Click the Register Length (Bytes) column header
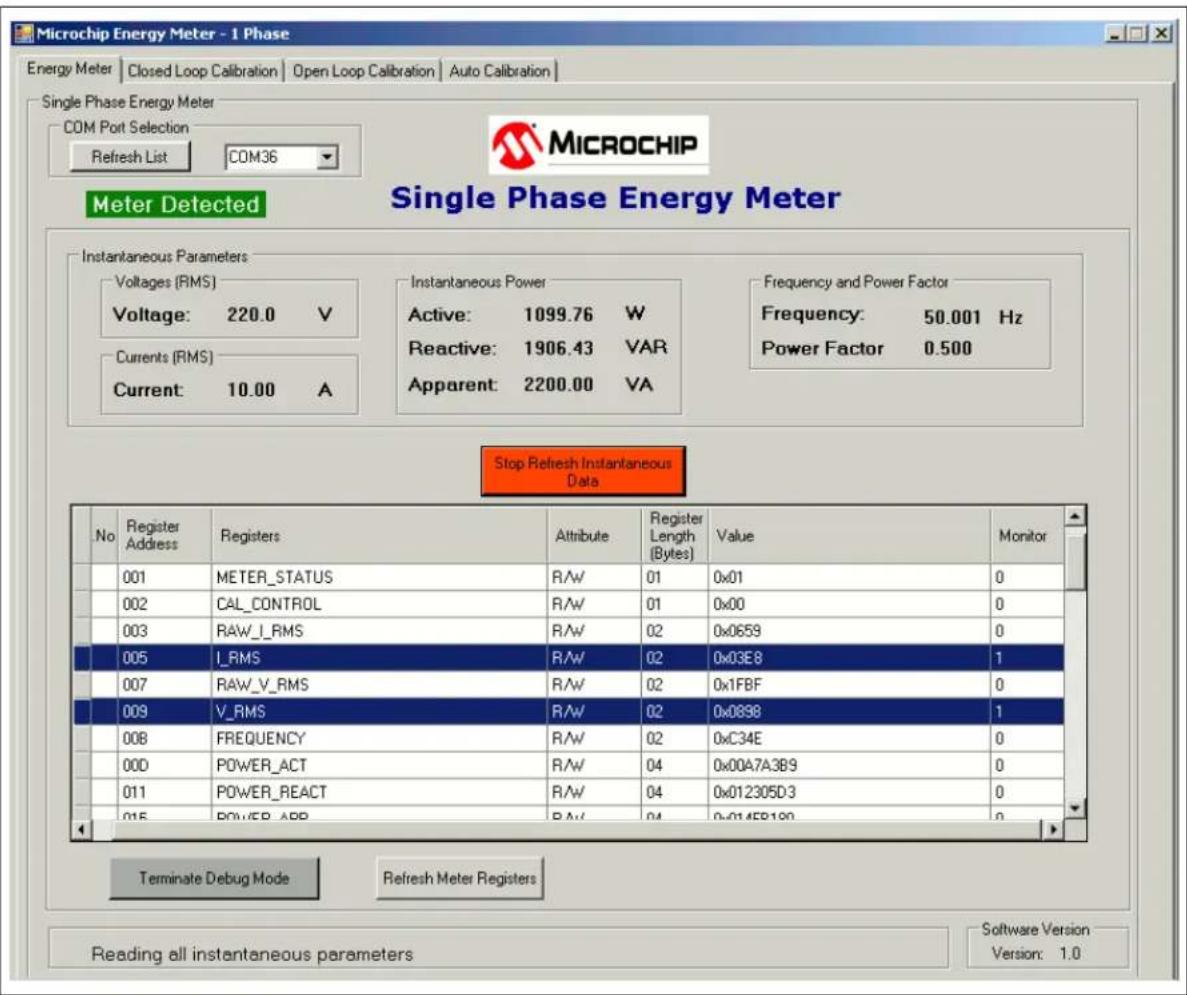Image resolution: width=1187 pixels, height=995 pixels. coord(675,535)
